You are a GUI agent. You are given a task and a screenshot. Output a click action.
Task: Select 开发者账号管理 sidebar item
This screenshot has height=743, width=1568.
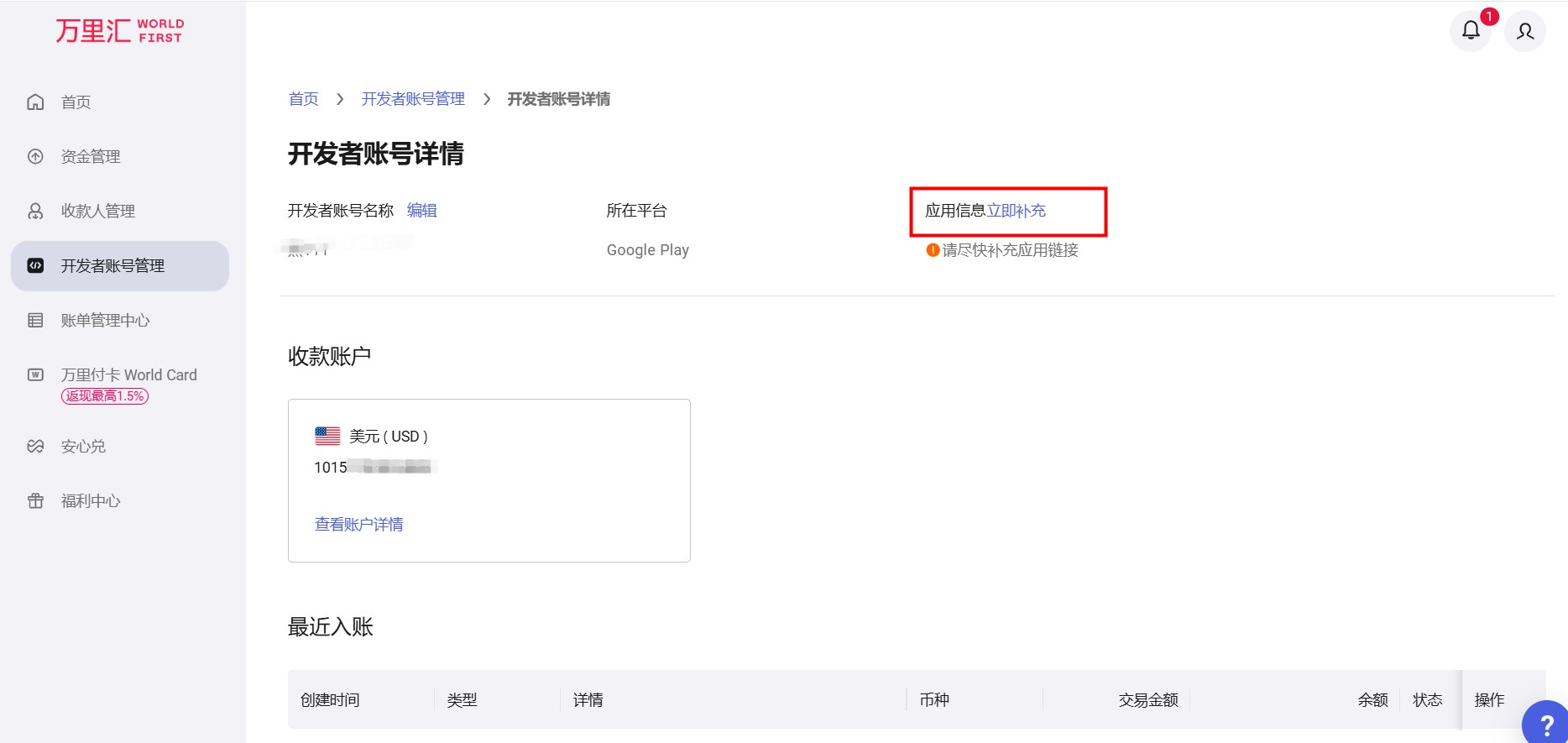(112, 266)
